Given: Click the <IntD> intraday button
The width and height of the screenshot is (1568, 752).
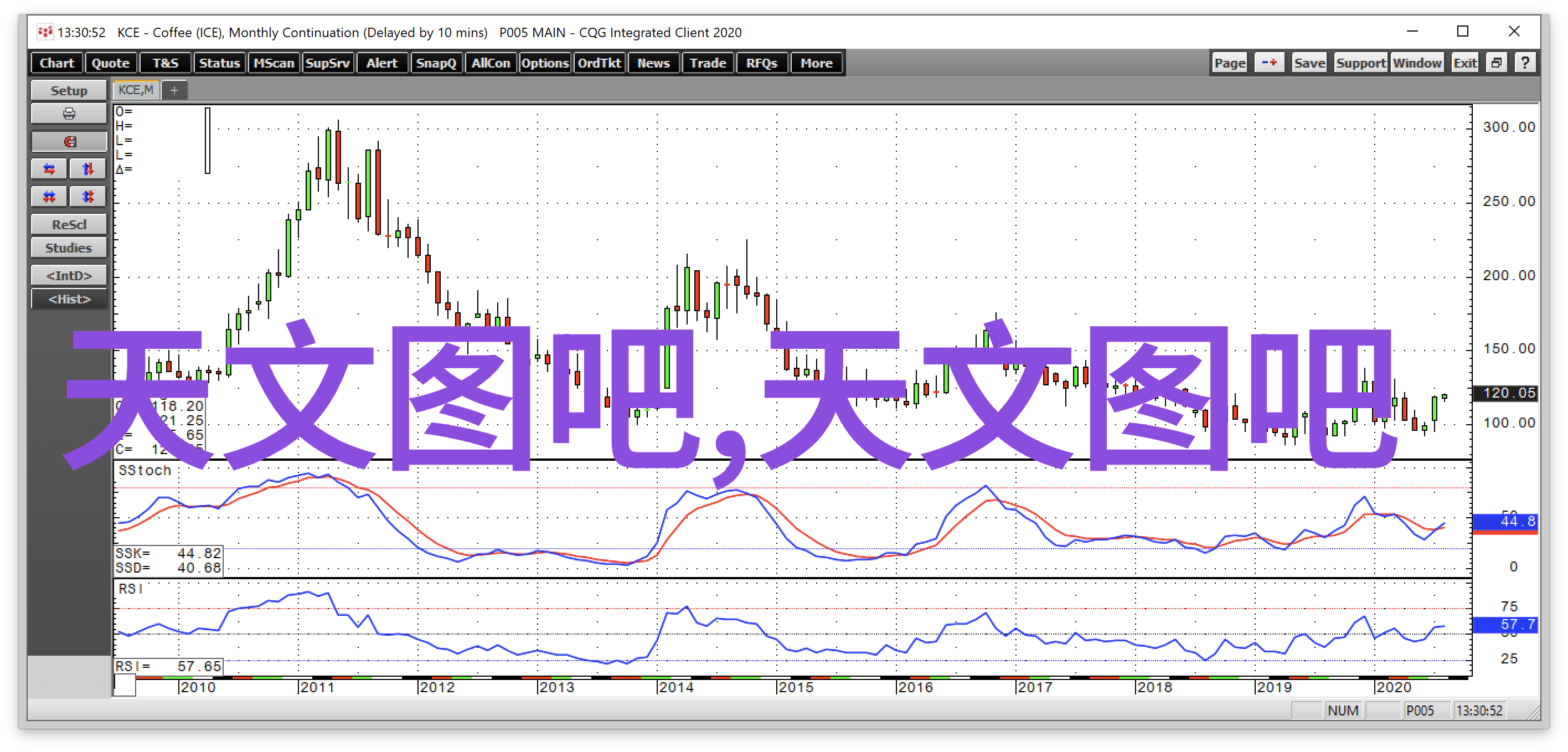Looking at the screenshot, I should tap(69, 275).
